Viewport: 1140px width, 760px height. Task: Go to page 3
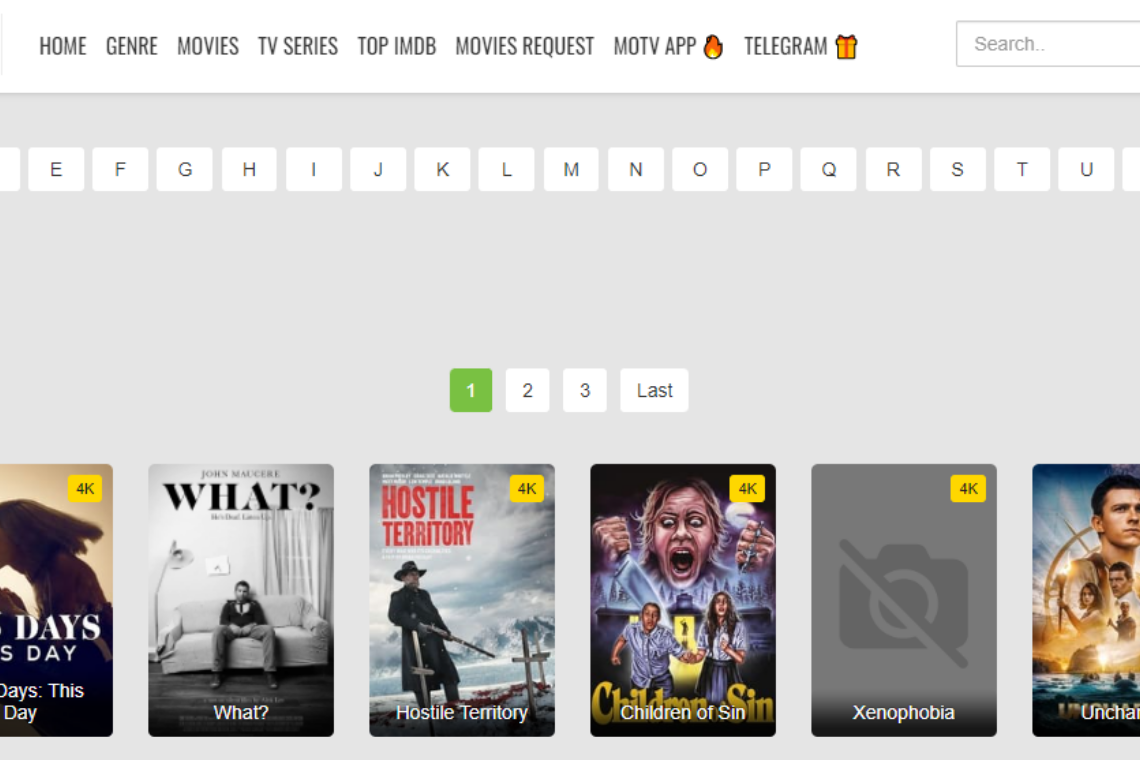585,391
